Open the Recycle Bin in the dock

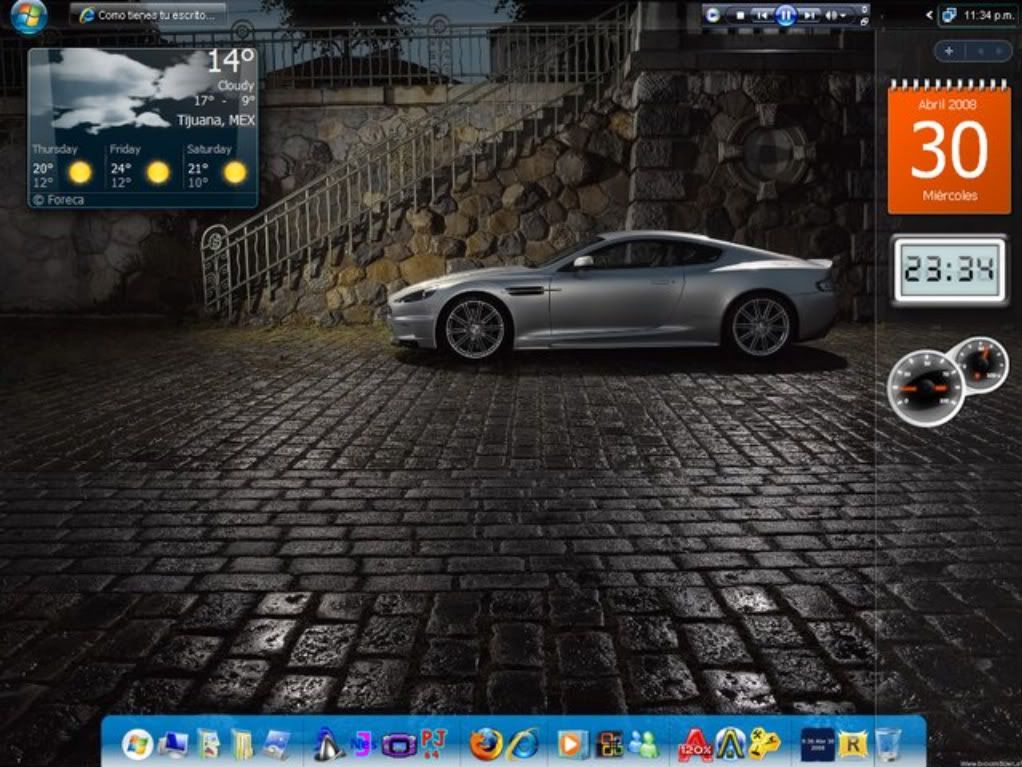click(x=888, y=744)
